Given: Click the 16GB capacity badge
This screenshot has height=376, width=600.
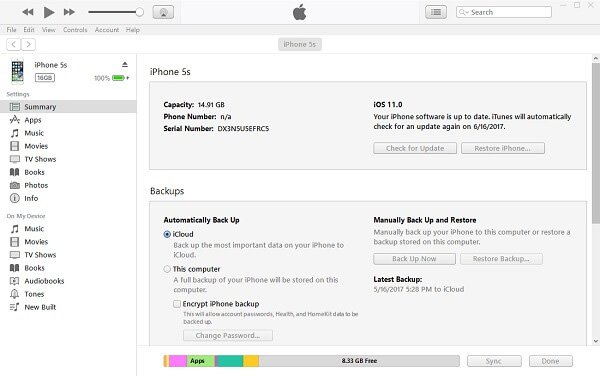Looking at the screenshot, I should (45, 78).
